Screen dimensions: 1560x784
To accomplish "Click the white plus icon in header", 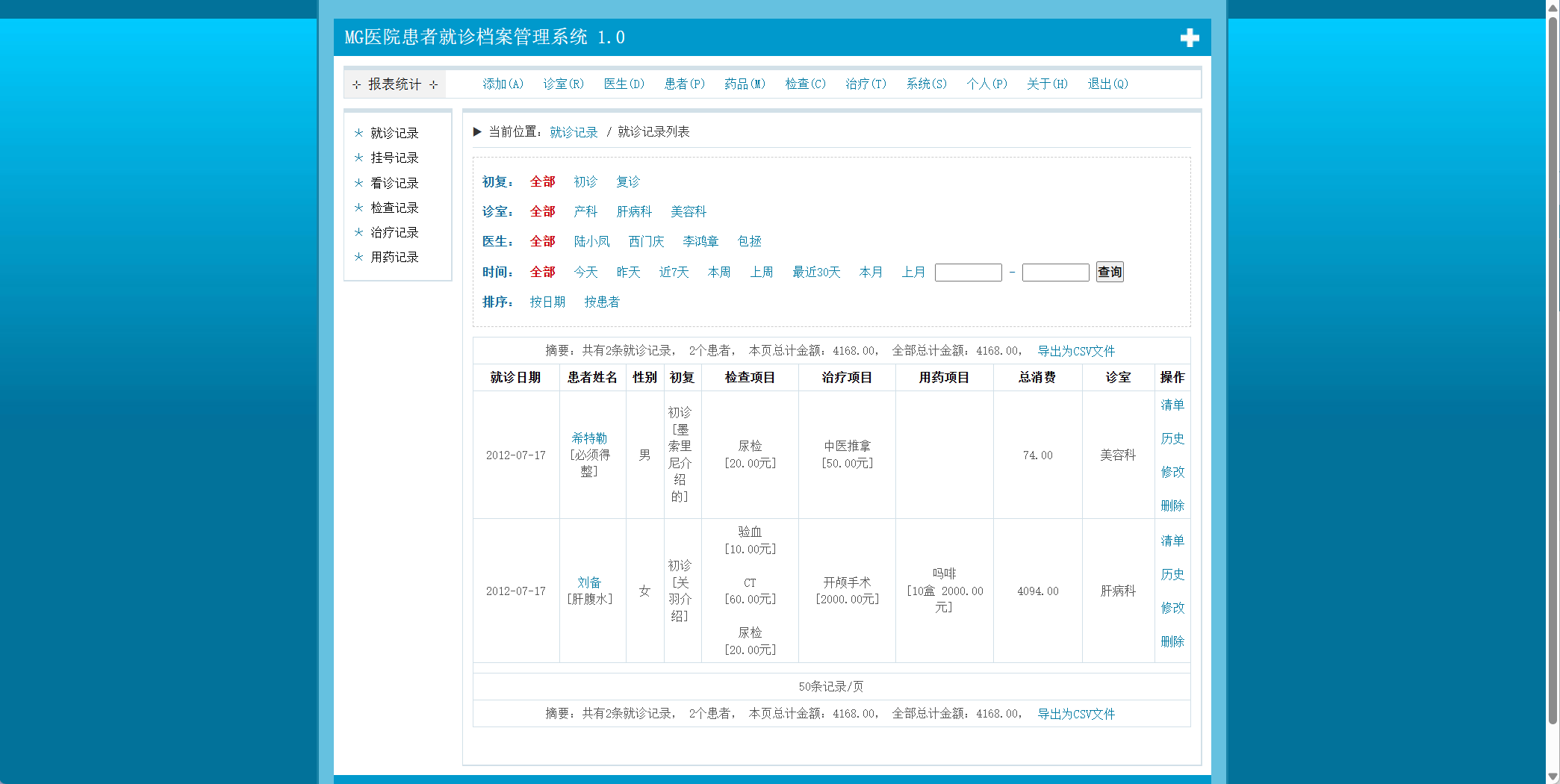I will (x=1189, y=38).
